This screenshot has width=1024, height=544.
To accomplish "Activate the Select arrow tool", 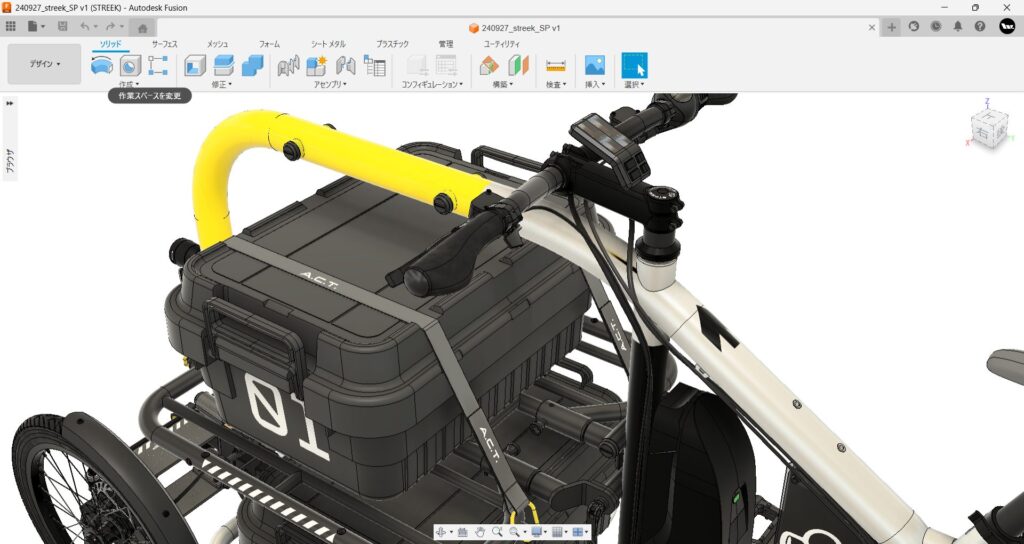I will pos(634,65).
